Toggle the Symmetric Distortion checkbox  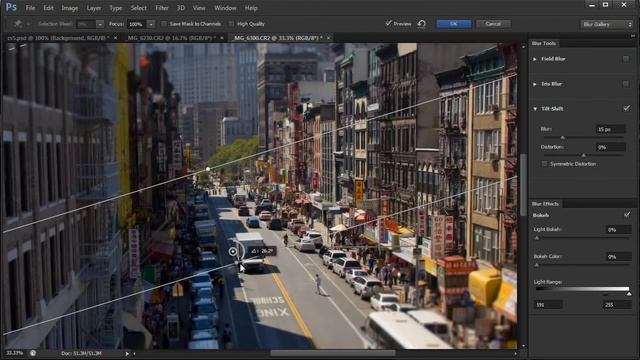[544, 164]
